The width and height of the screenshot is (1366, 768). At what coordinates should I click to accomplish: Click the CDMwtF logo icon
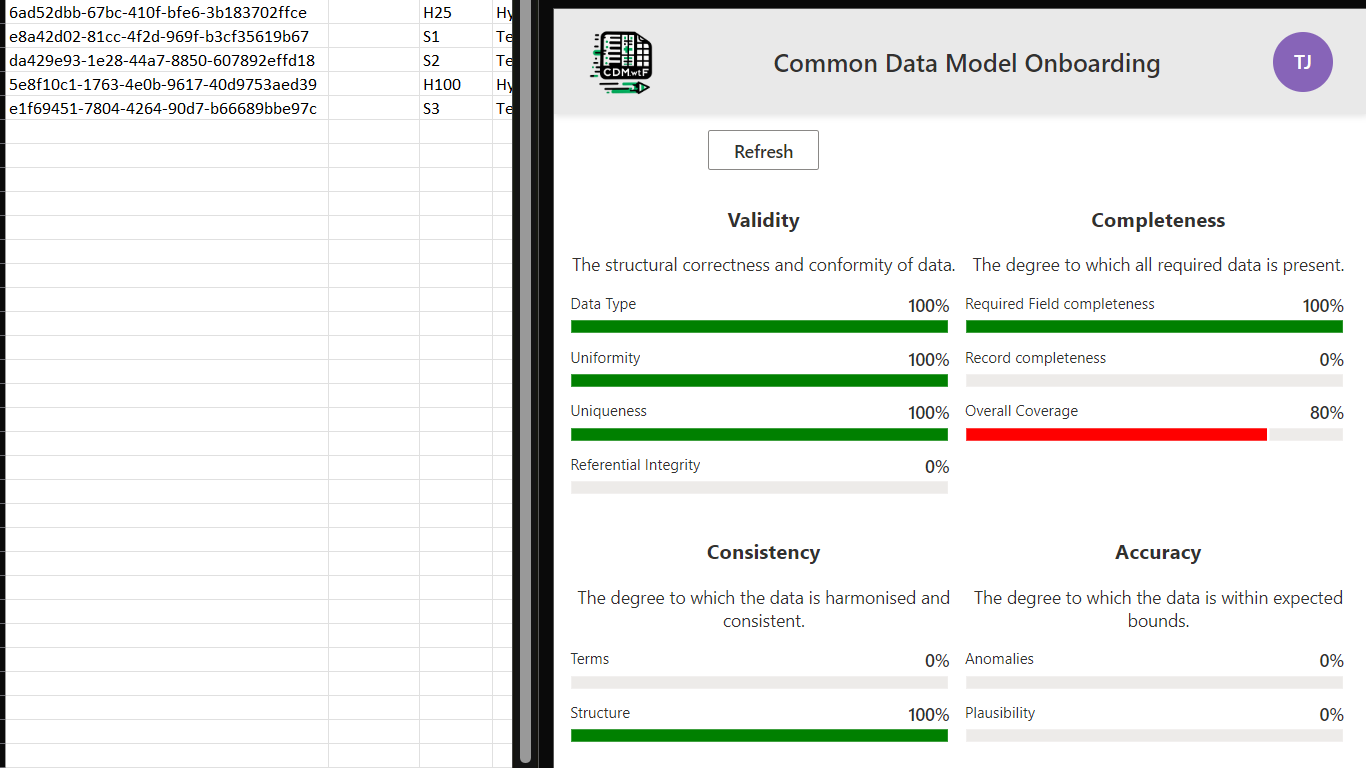click(x=620, y=63)
